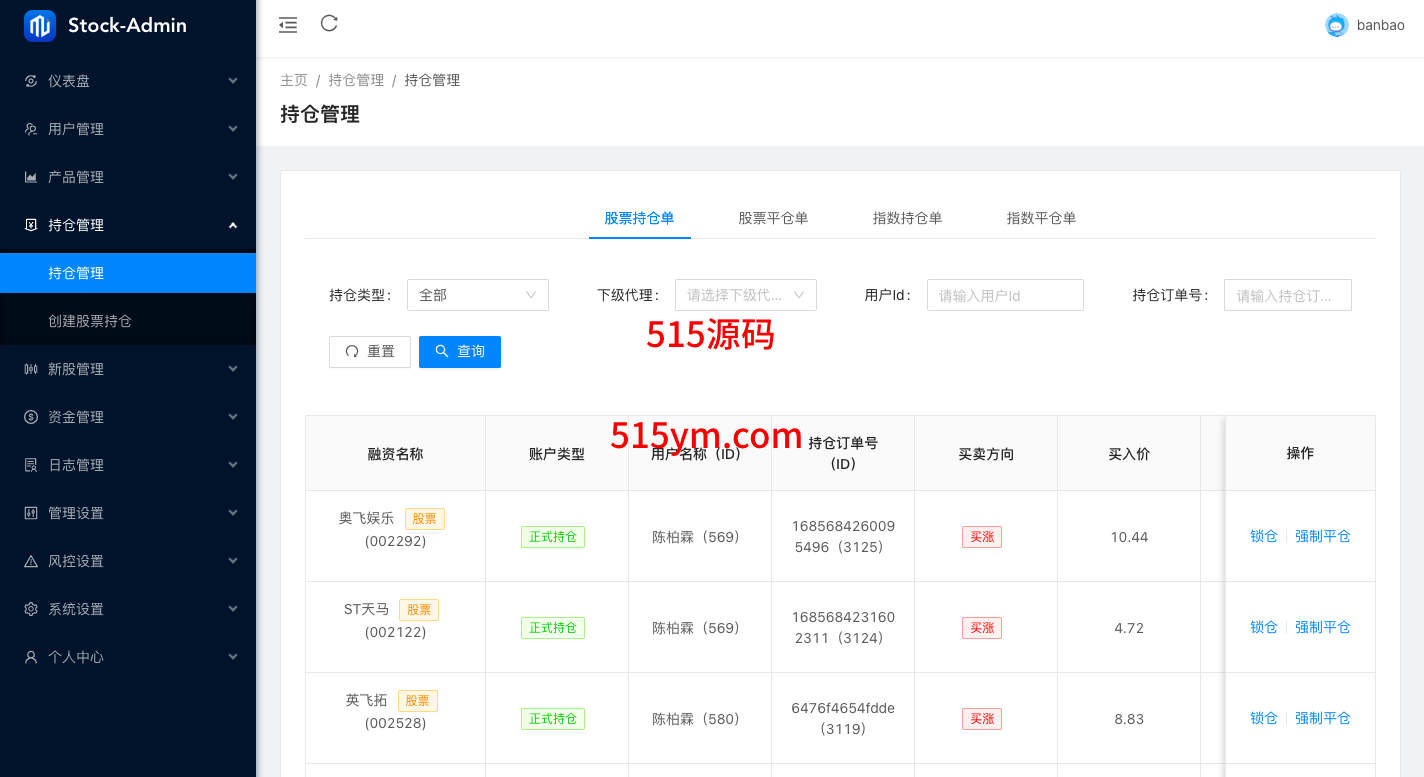Open the 下级代理 dropdown
The image size is (1424, 777).
click(x=745, y=295)
